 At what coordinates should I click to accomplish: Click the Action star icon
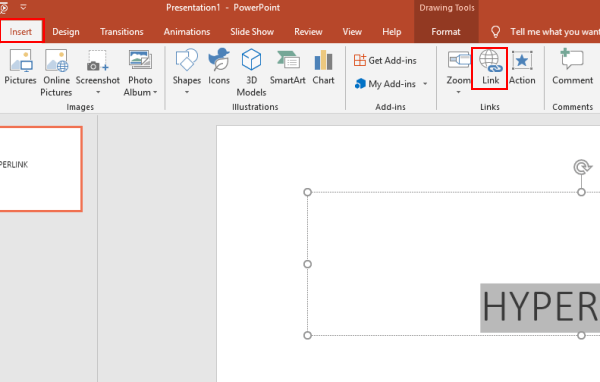[522, 60]
